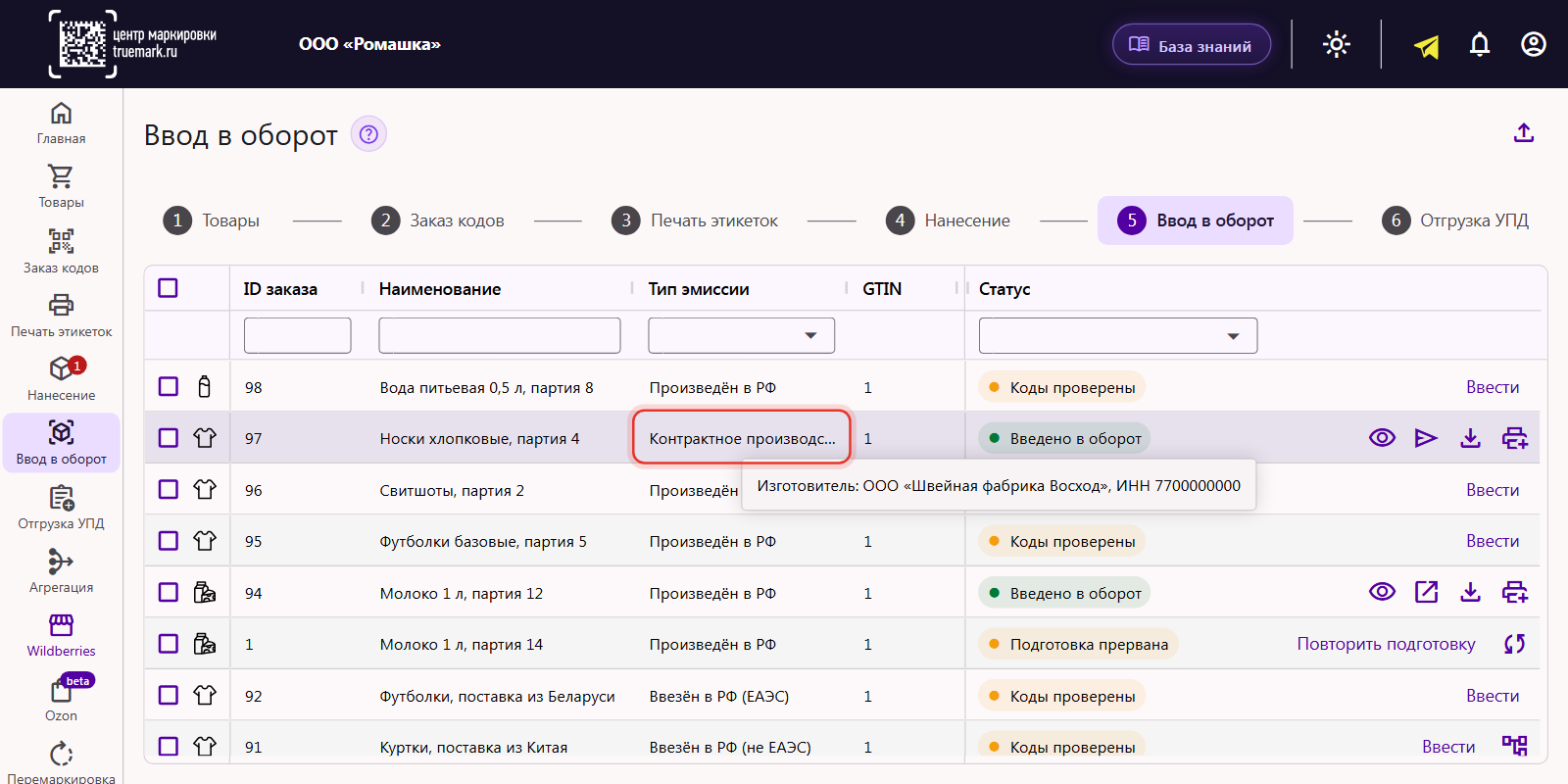Switch to step 2 Заказ кодов
Image resolution: width=1568 pixels, height=784 pixels.
438,220
